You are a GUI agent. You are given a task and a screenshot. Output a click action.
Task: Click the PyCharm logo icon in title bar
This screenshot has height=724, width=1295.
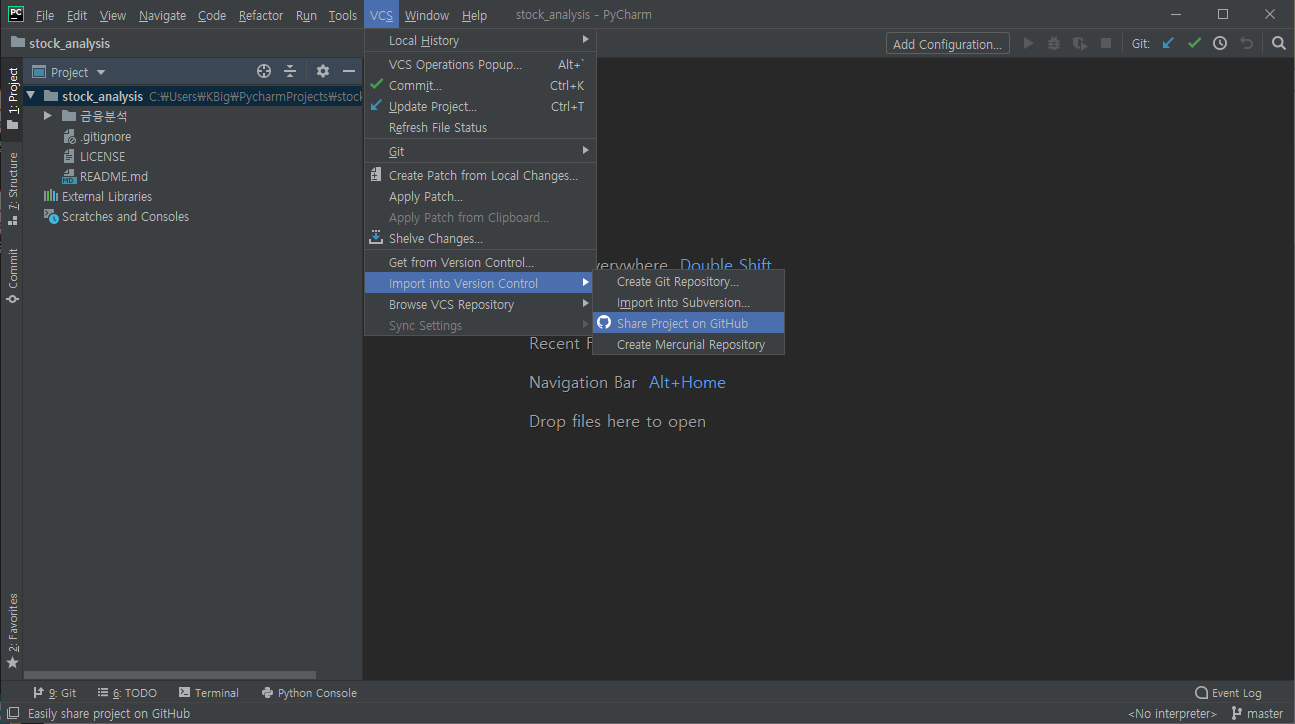16,14
